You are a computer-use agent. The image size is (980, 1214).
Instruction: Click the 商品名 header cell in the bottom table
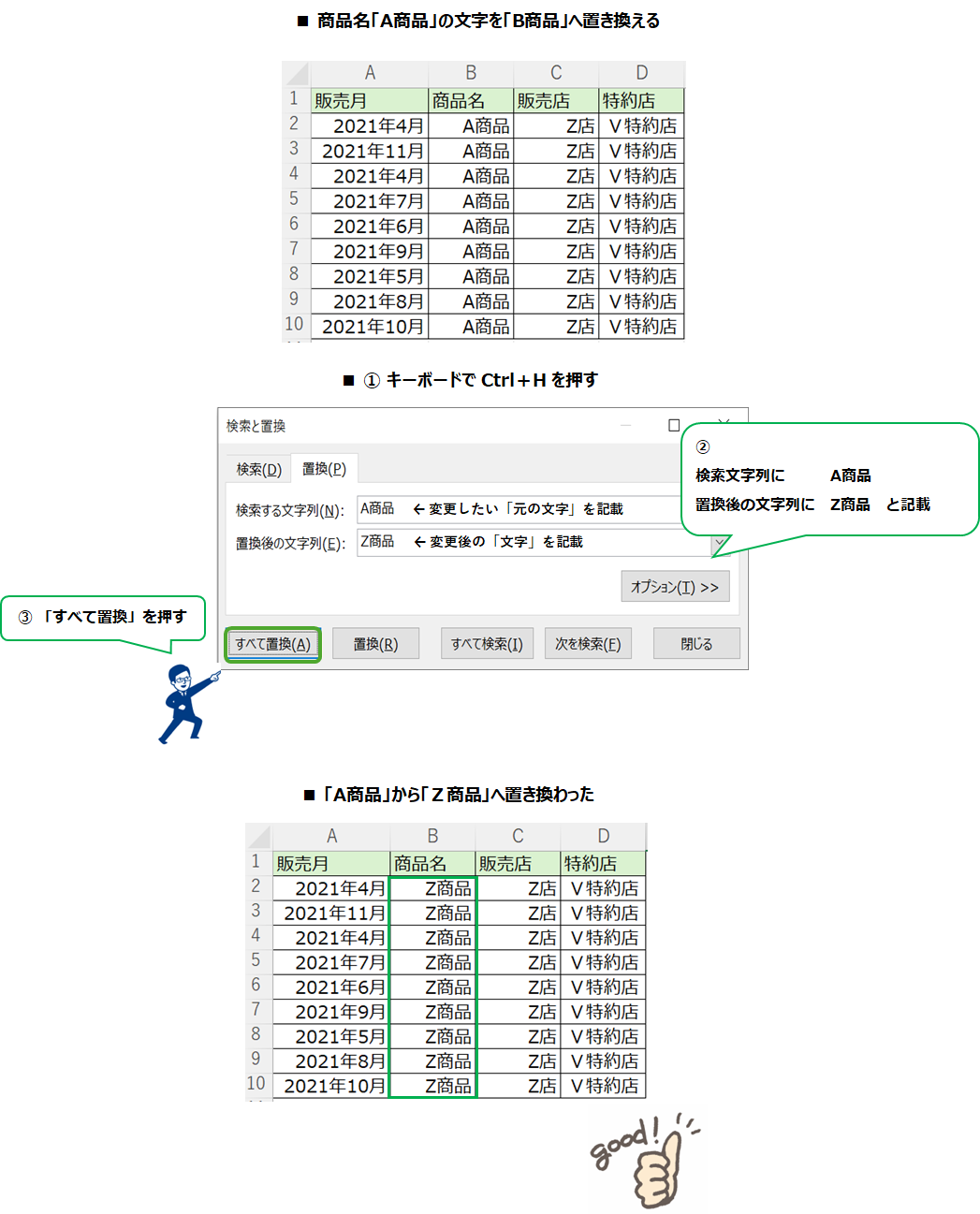(x=432, y=863)
